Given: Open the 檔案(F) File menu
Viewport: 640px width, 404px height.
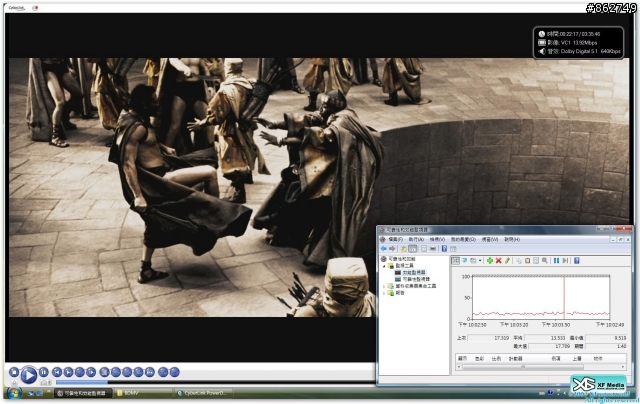Looking at the screenshot, I should 396,240.
